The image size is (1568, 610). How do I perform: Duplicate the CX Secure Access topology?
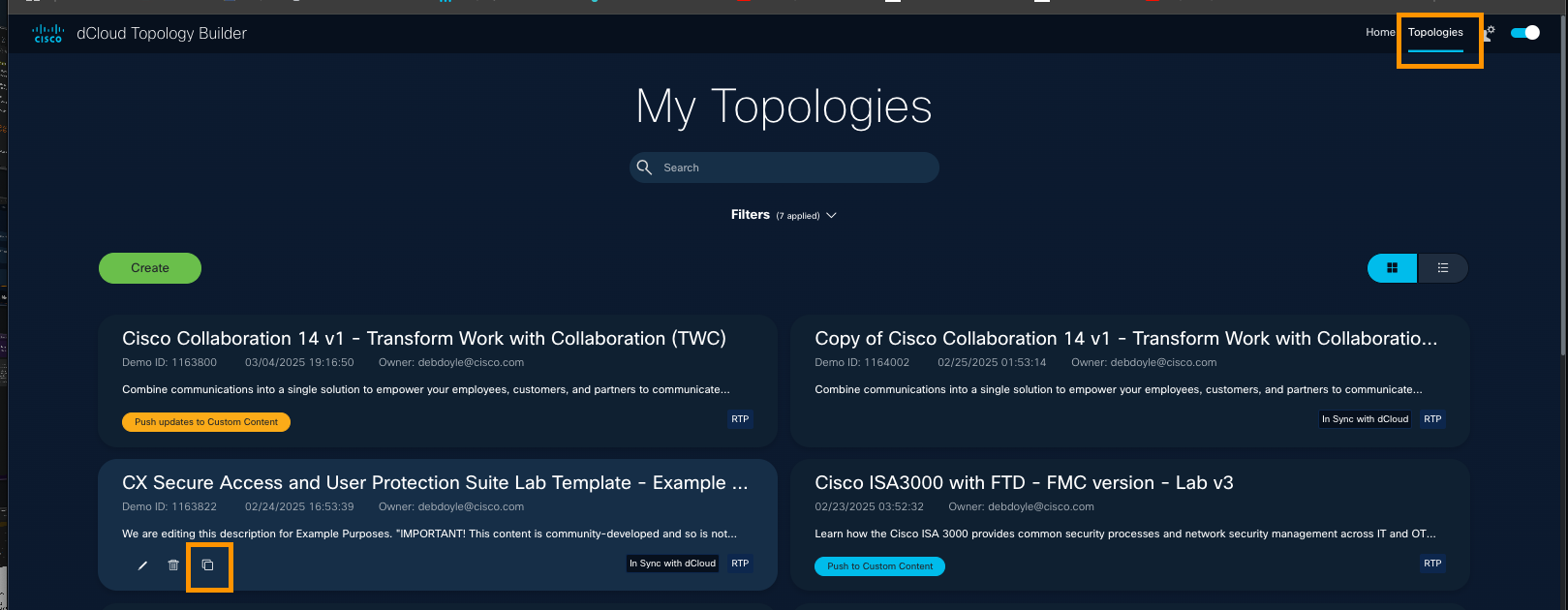pos(207,565)
